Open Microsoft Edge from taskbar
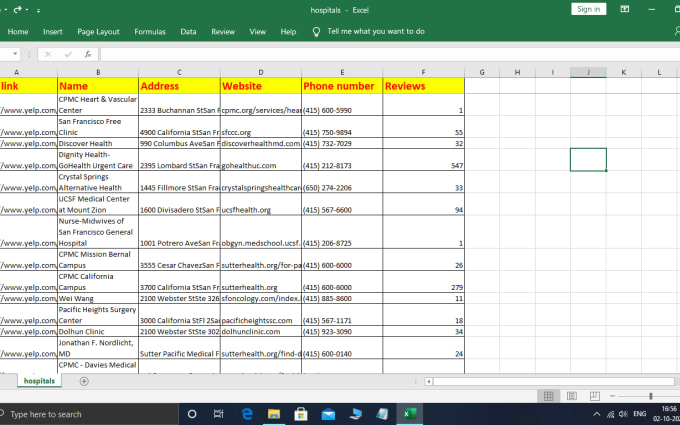This screenshot has height=425, width=680. [247, 414]
